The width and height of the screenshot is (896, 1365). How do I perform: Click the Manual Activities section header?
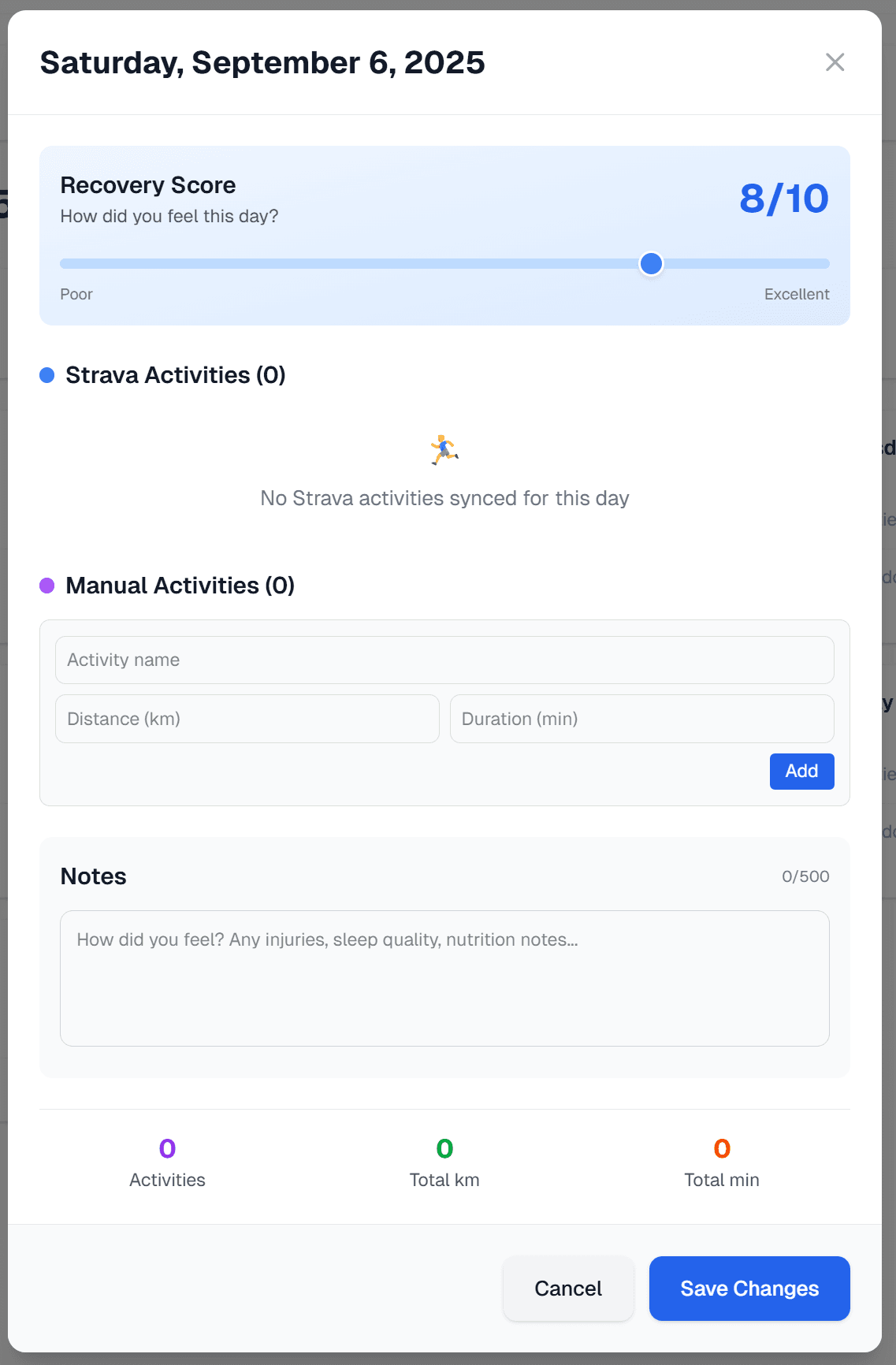(180, 585)
